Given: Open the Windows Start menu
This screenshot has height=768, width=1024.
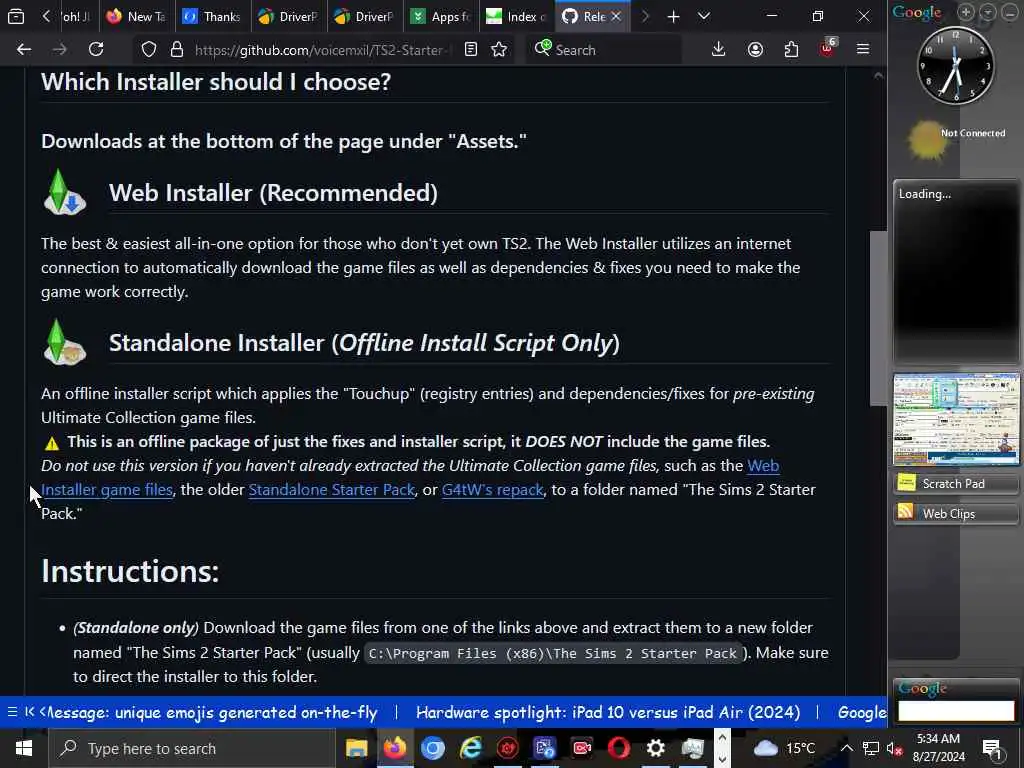Looking at the screenshot, I should (24, 748).
